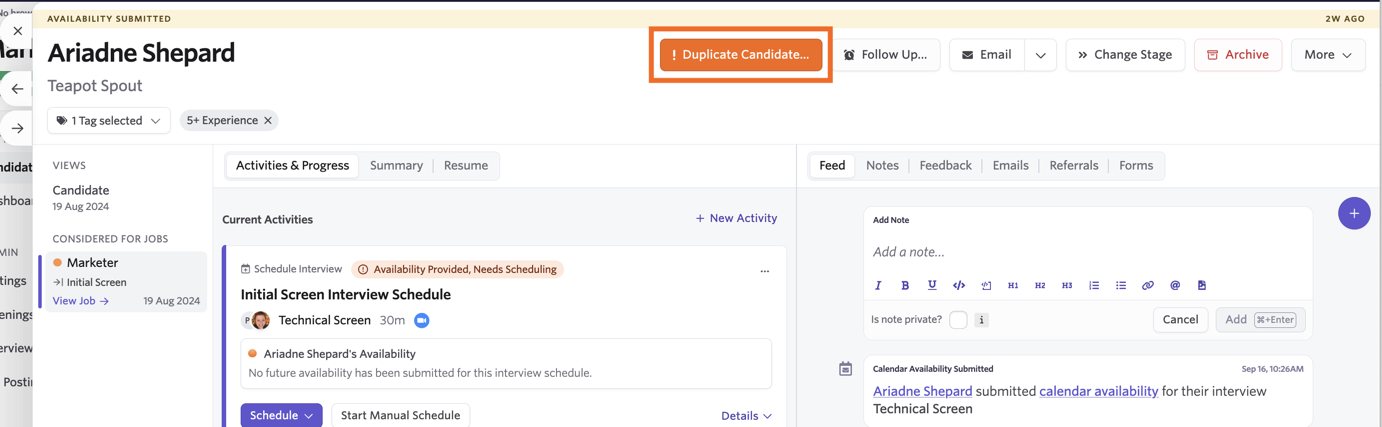Toggle Is note private checkbox

(958, 320)
